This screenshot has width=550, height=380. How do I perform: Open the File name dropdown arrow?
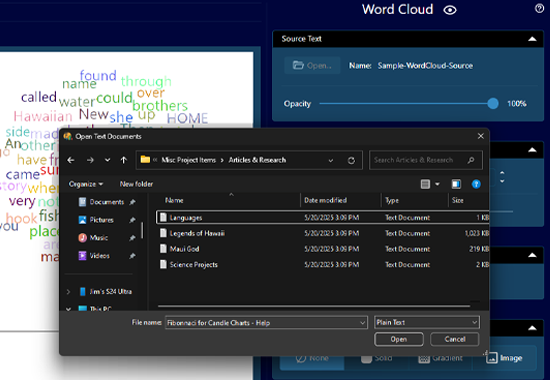362,323
